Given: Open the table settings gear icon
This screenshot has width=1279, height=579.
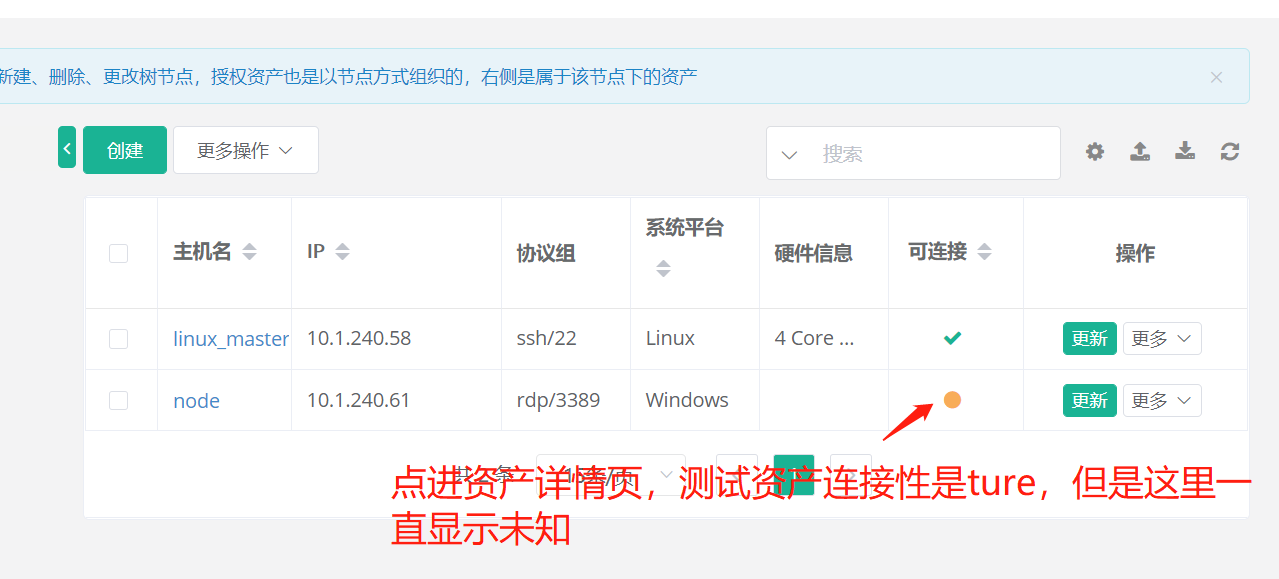Looking at the screenshot, I should [1095, 152].
